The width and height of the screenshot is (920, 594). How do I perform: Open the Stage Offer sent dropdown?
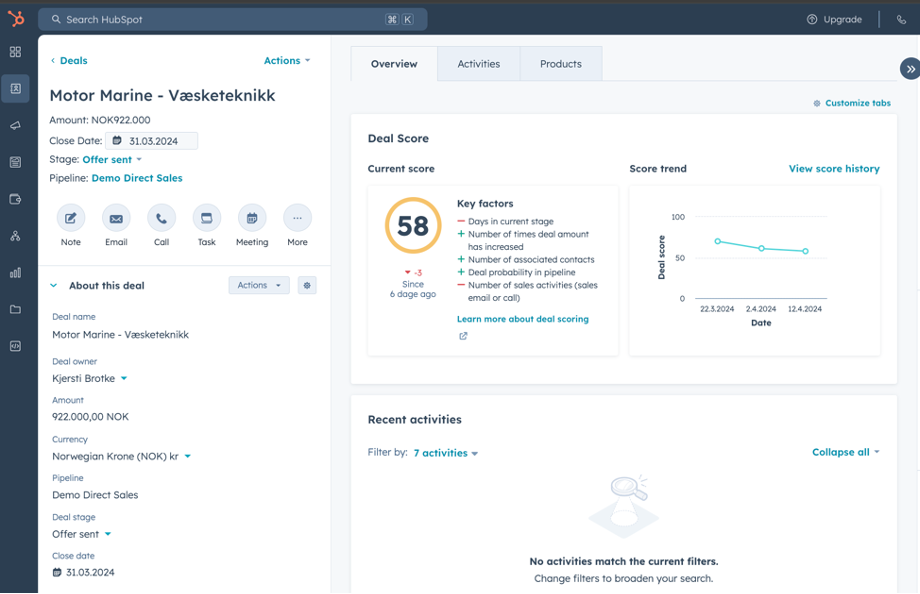coord(112,160)
